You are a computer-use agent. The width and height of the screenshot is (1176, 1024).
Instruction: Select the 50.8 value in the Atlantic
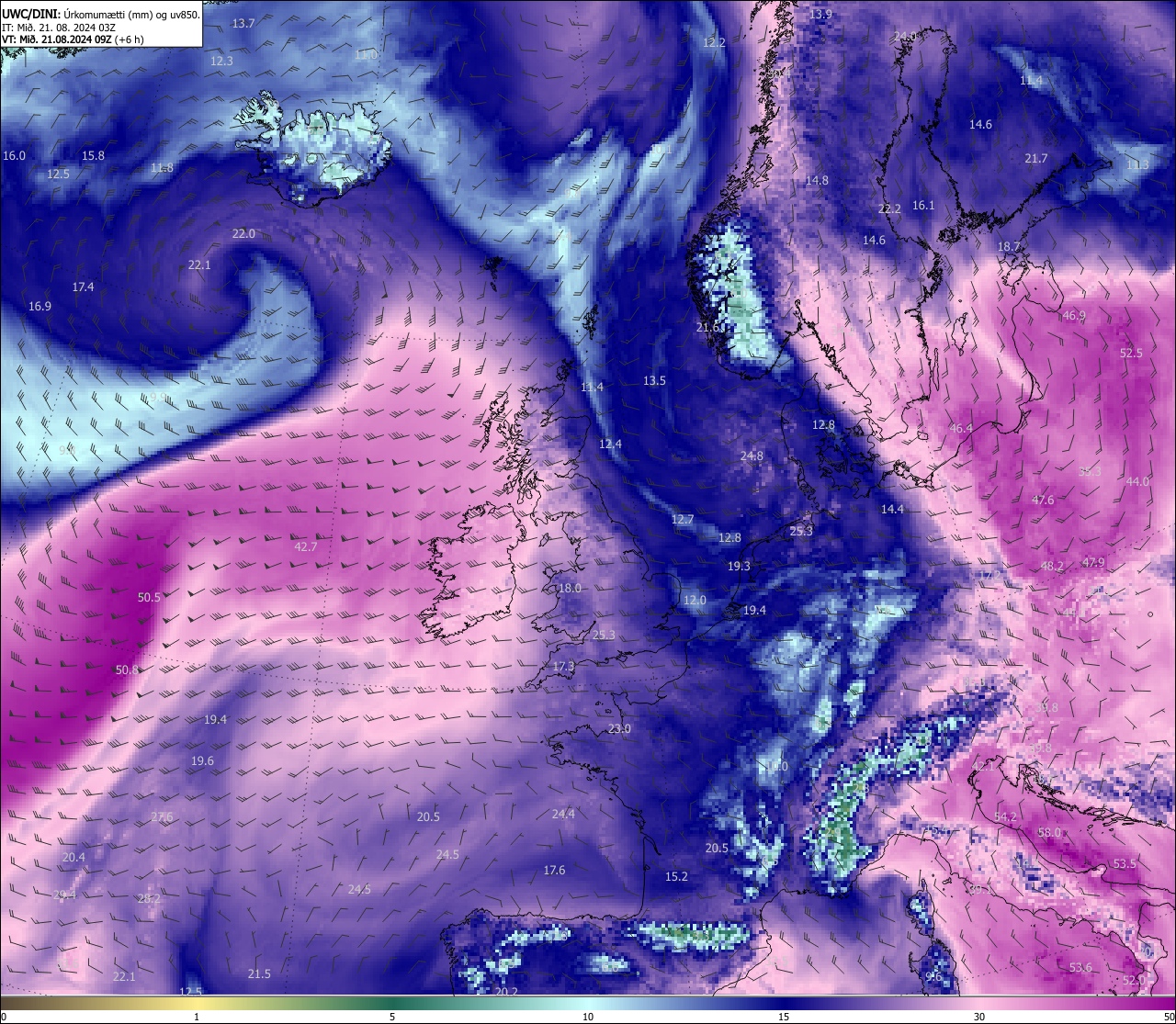pyautogui.click(x=127, y=670)
